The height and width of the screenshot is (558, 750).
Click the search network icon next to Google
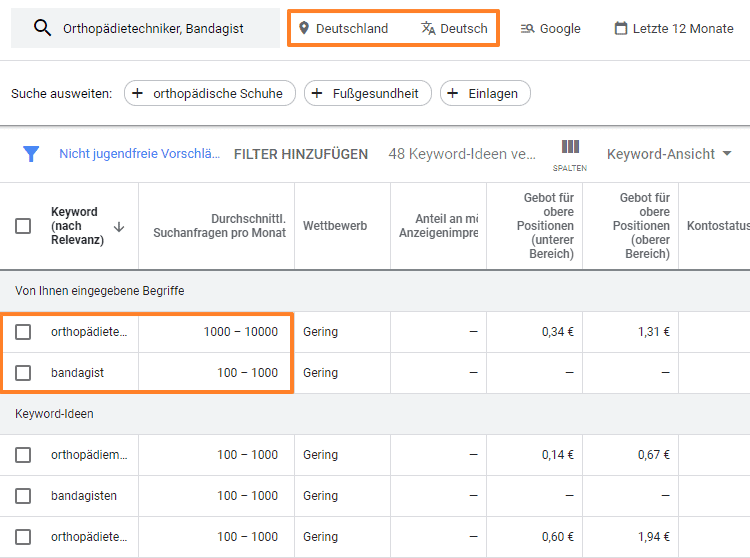527,29
